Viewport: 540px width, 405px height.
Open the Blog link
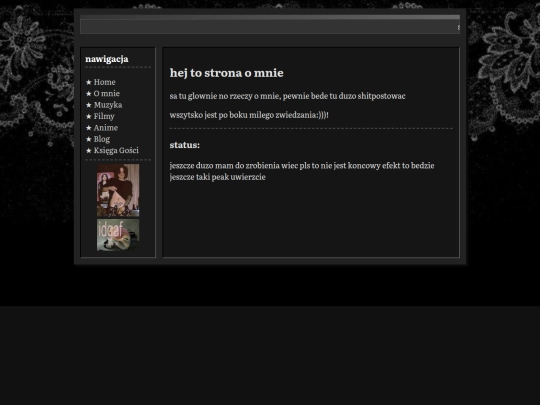coord(102,139)
